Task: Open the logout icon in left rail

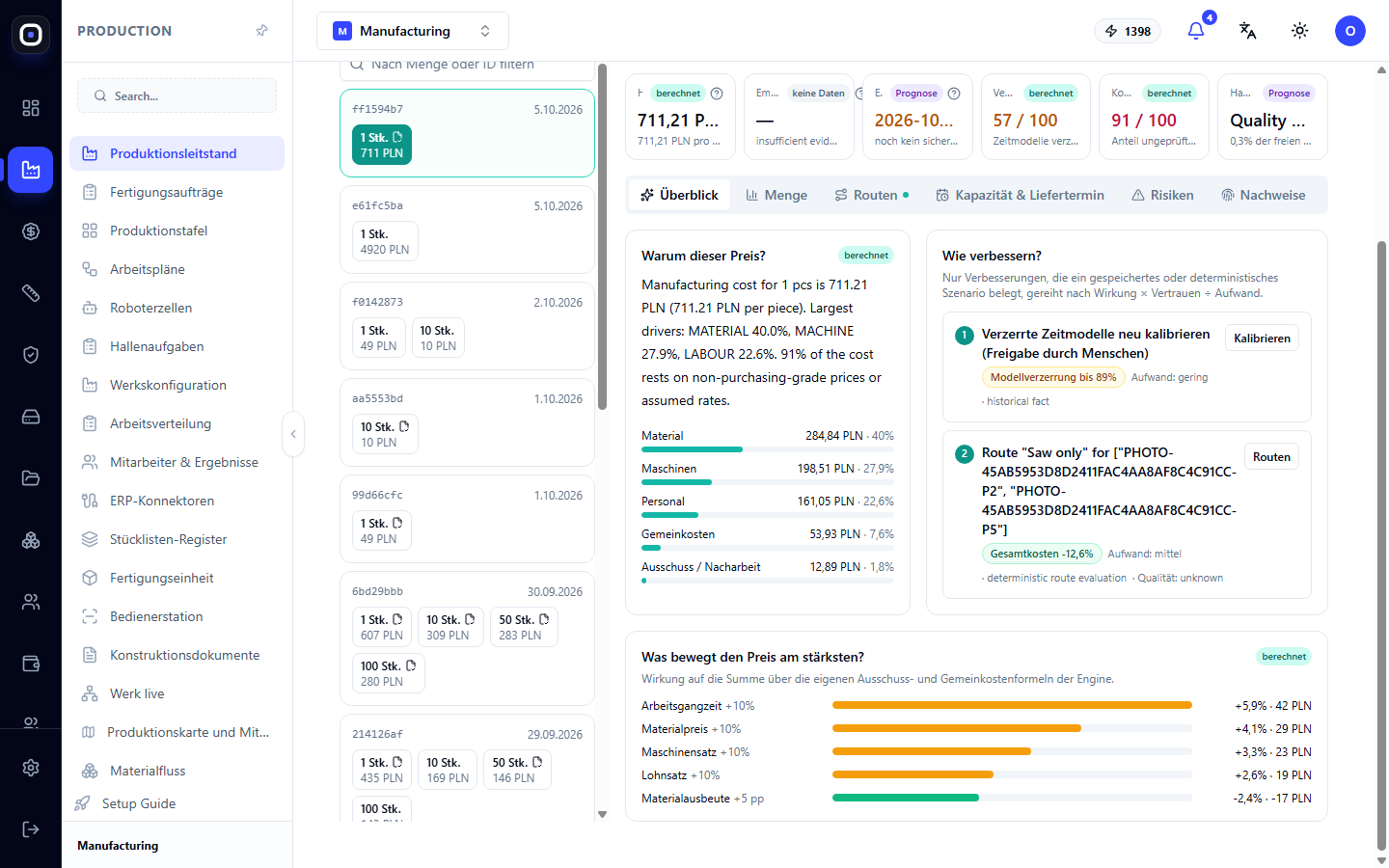Action: point(31,829)
